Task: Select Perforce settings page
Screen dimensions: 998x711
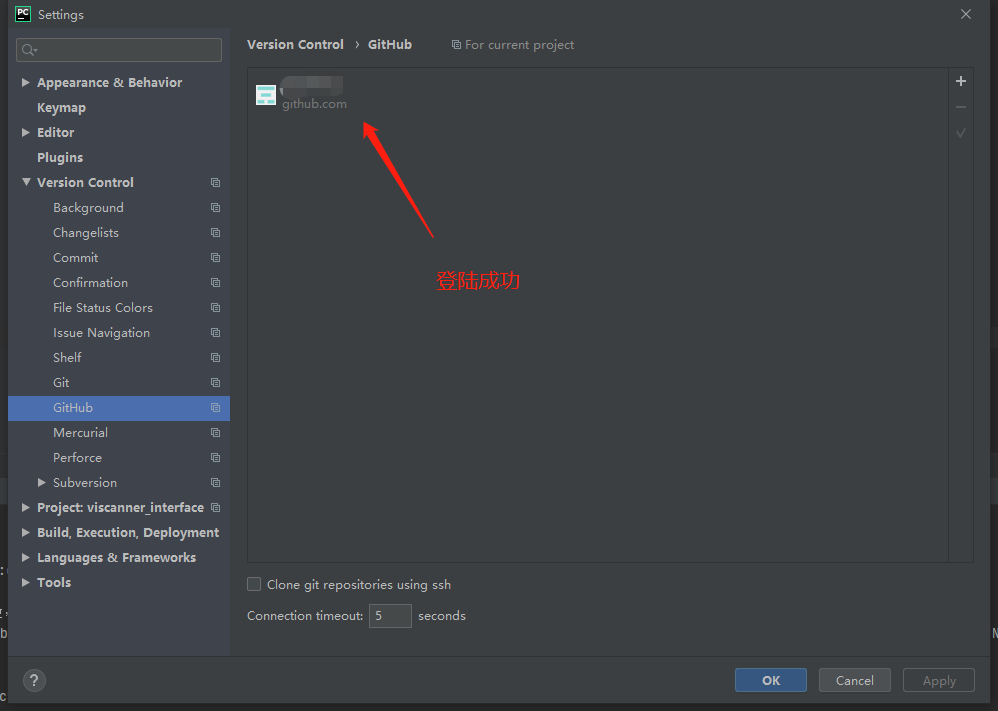Action: point(77,458)
